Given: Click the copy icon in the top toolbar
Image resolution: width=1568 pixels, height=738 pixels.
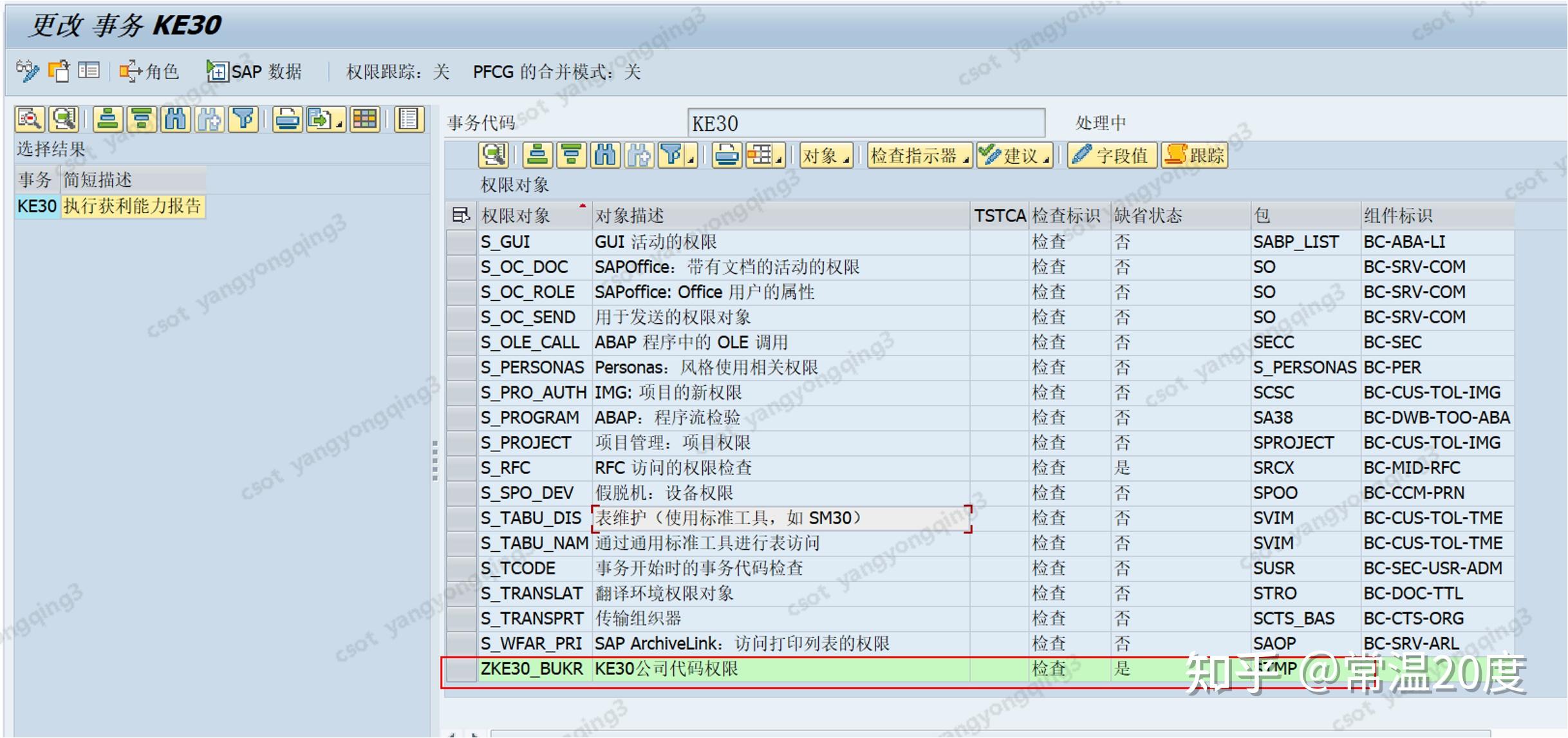Looking at the screenshot, I should point(60,71).
